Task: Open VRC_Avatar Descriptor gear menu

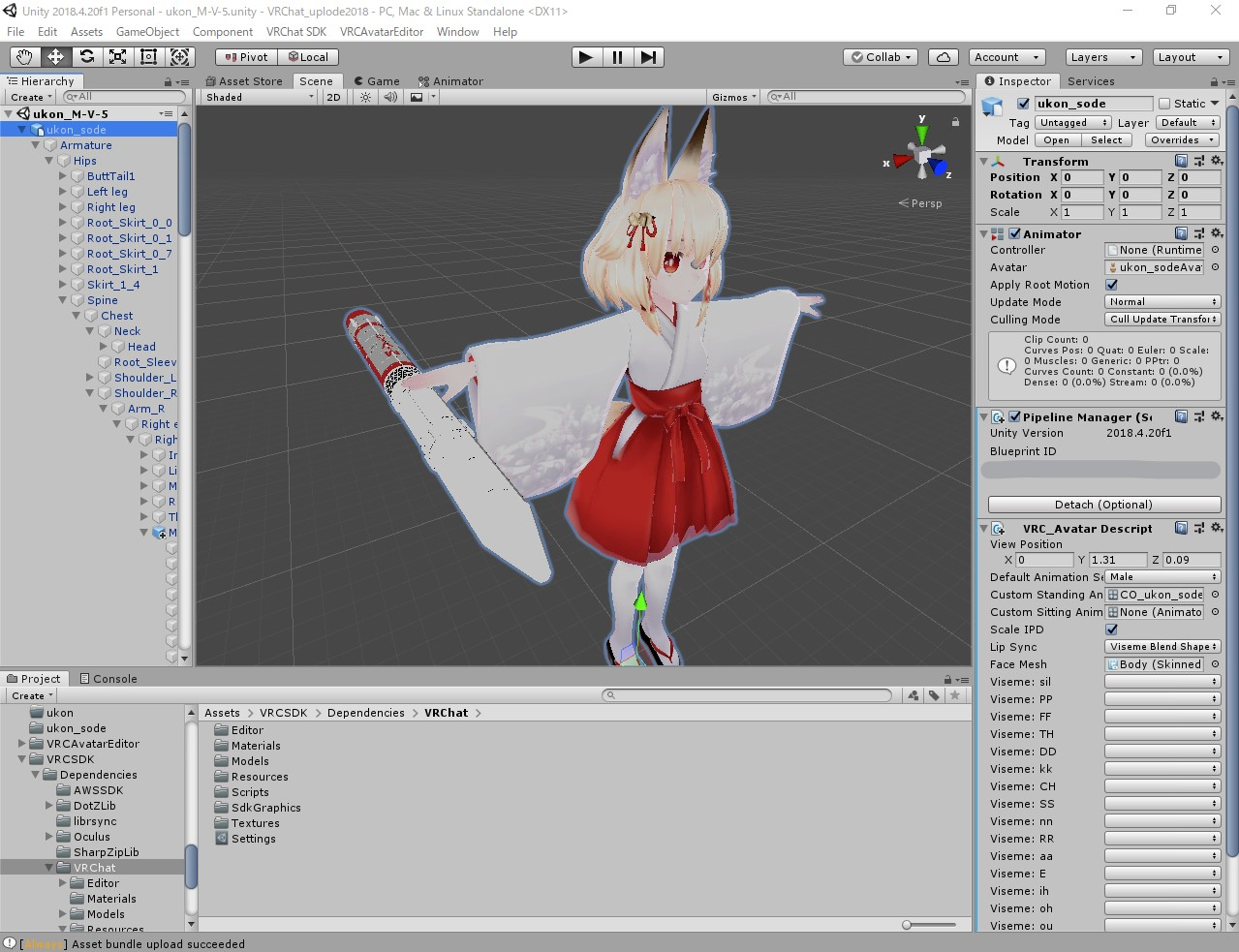Action: 1217,528
